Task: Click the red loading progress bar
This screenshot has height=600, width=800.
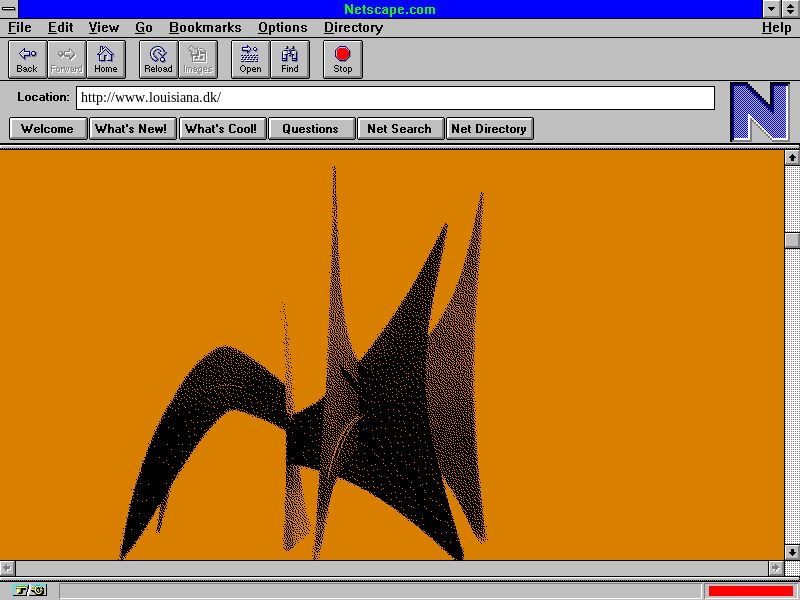Action: pyautogui.click(x=750, y=591)
